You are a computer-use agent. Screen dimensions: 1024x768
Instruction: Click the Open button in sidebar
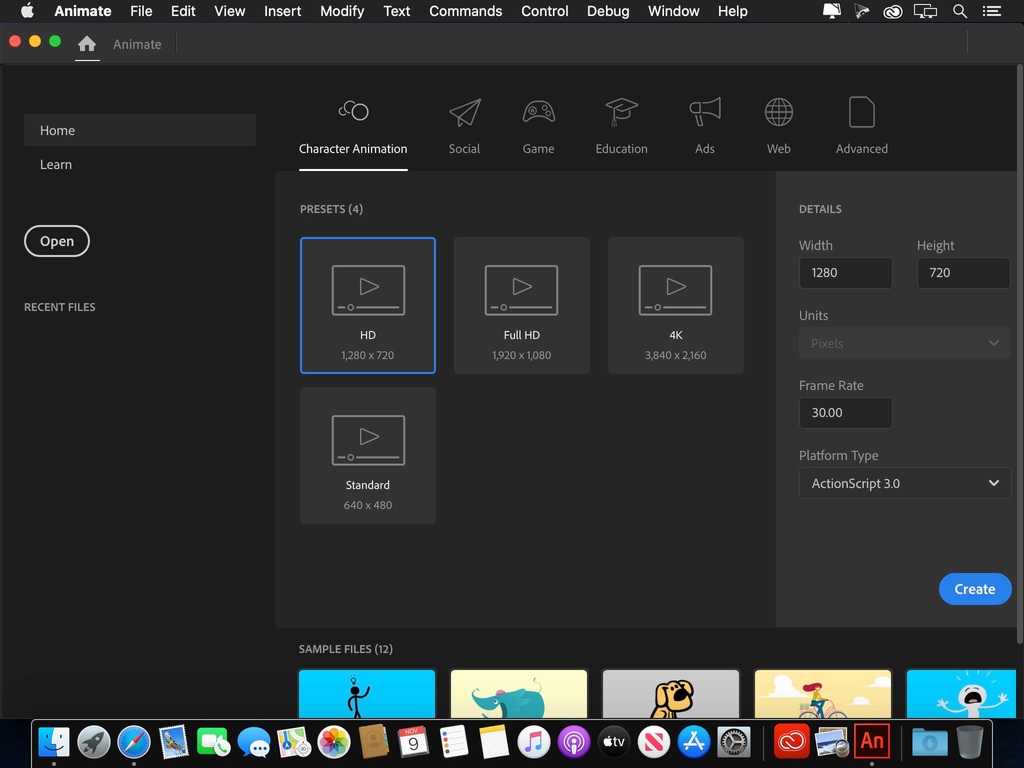[57, 241]
